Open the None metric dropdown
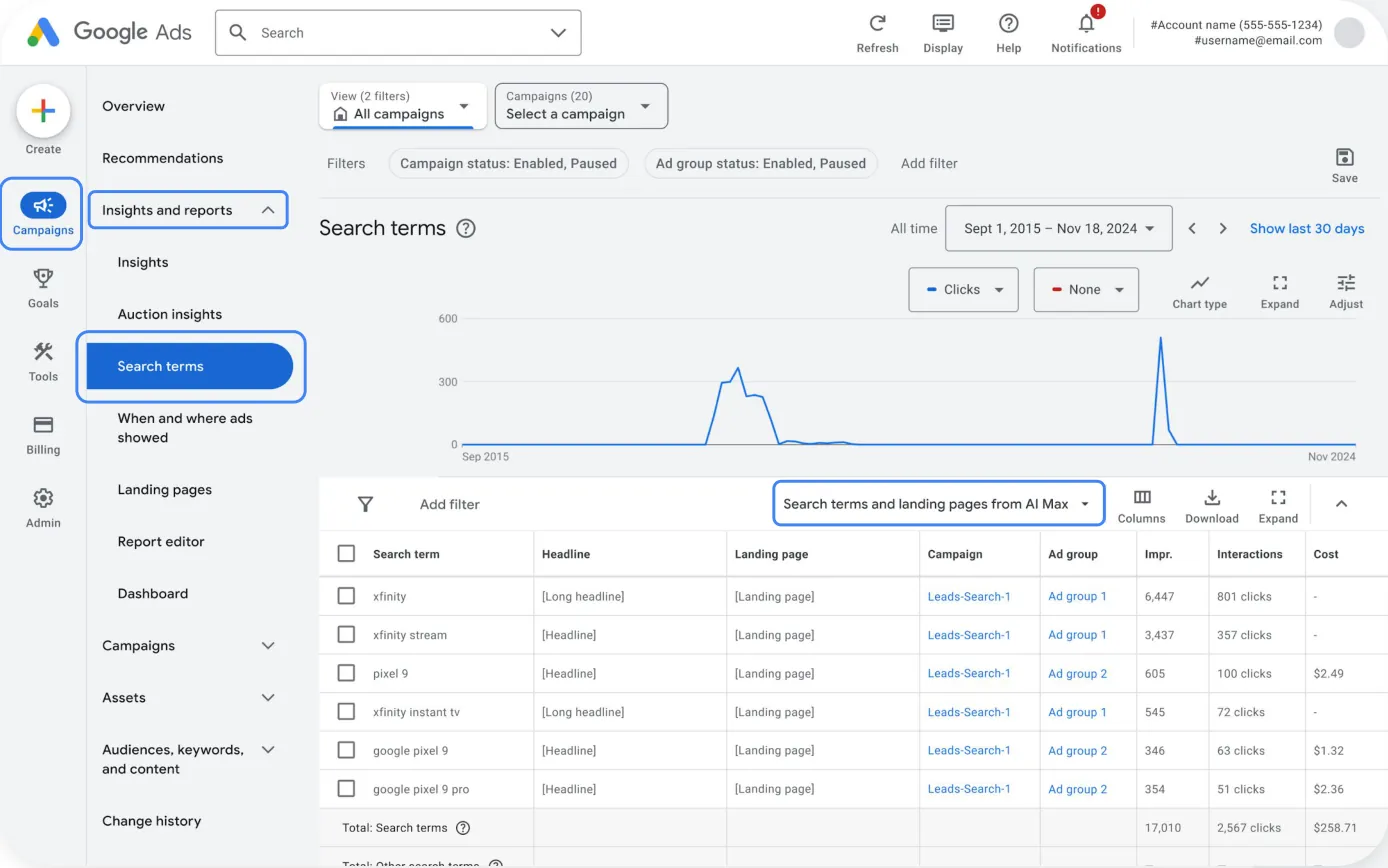This screenshot has height=868, width=1388. tap(1086, 289)
